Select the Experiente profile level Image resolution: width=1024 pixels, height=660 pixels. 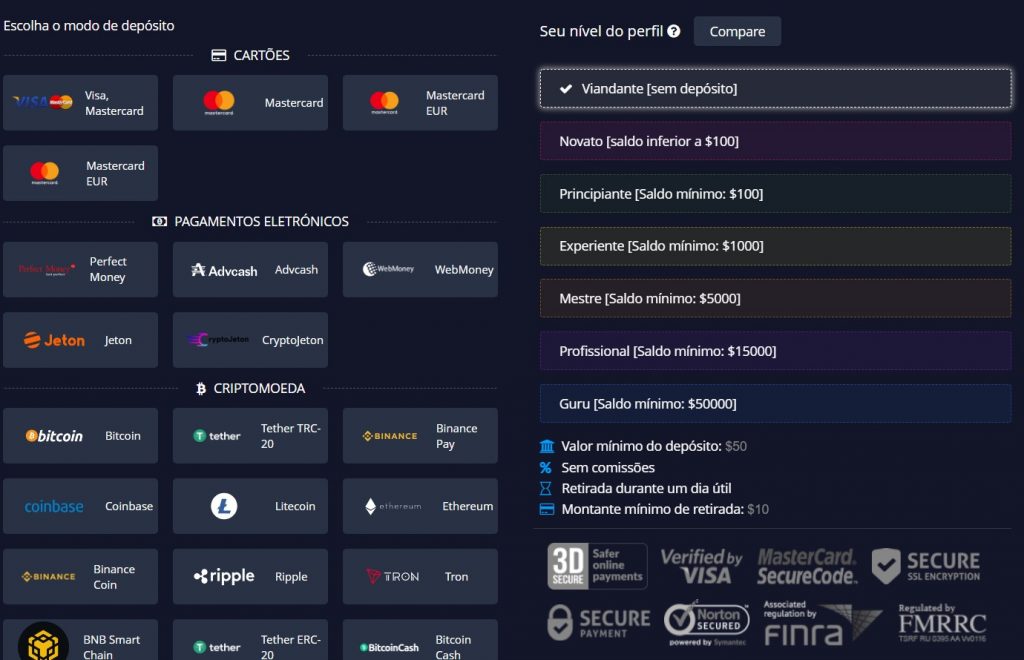(x=775, y=246)
